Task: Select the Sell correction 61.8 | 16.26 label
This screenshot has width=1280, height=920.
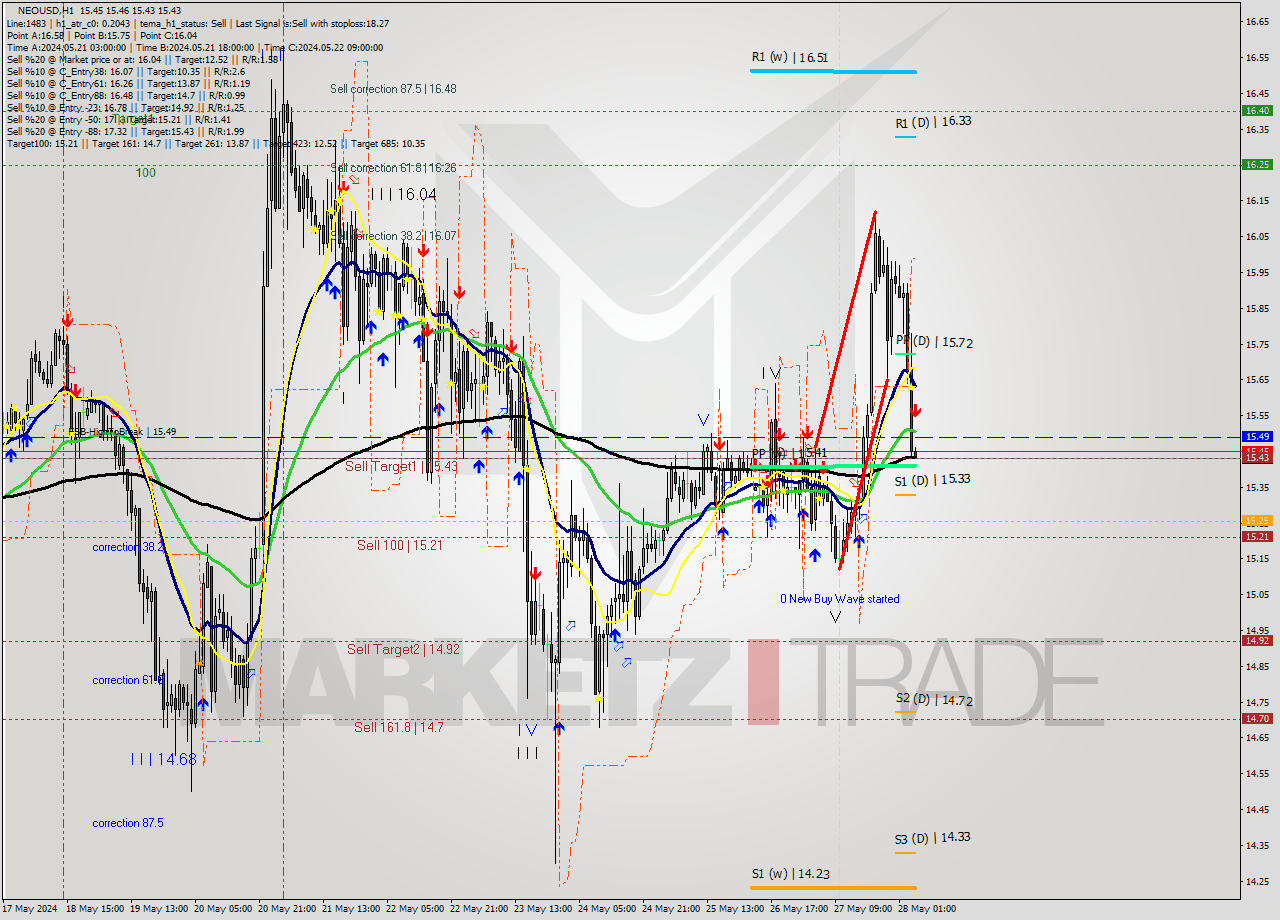Action: [393, 168]
